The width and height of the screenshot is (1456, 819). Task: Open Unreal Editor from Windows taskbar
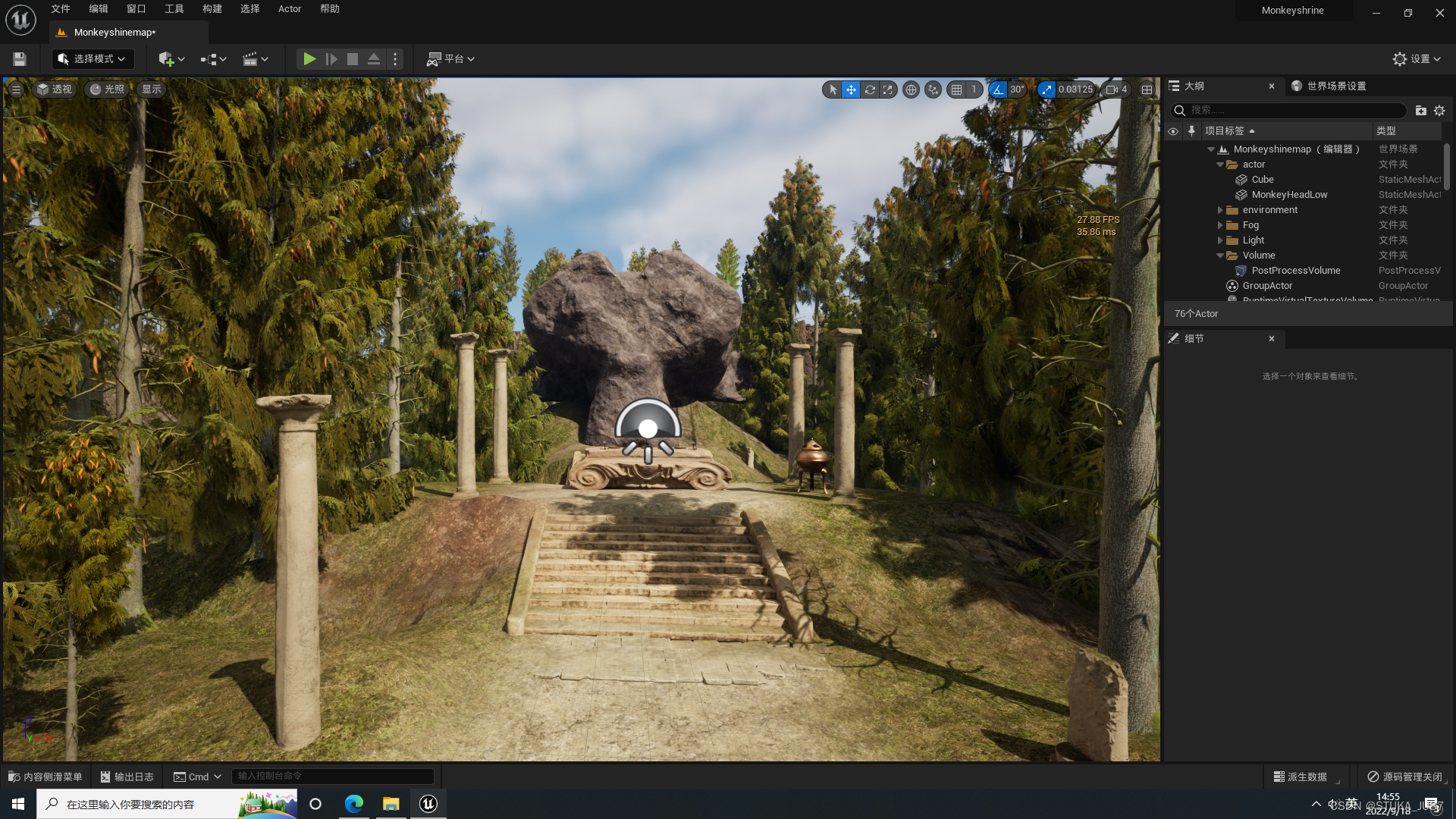428,804
